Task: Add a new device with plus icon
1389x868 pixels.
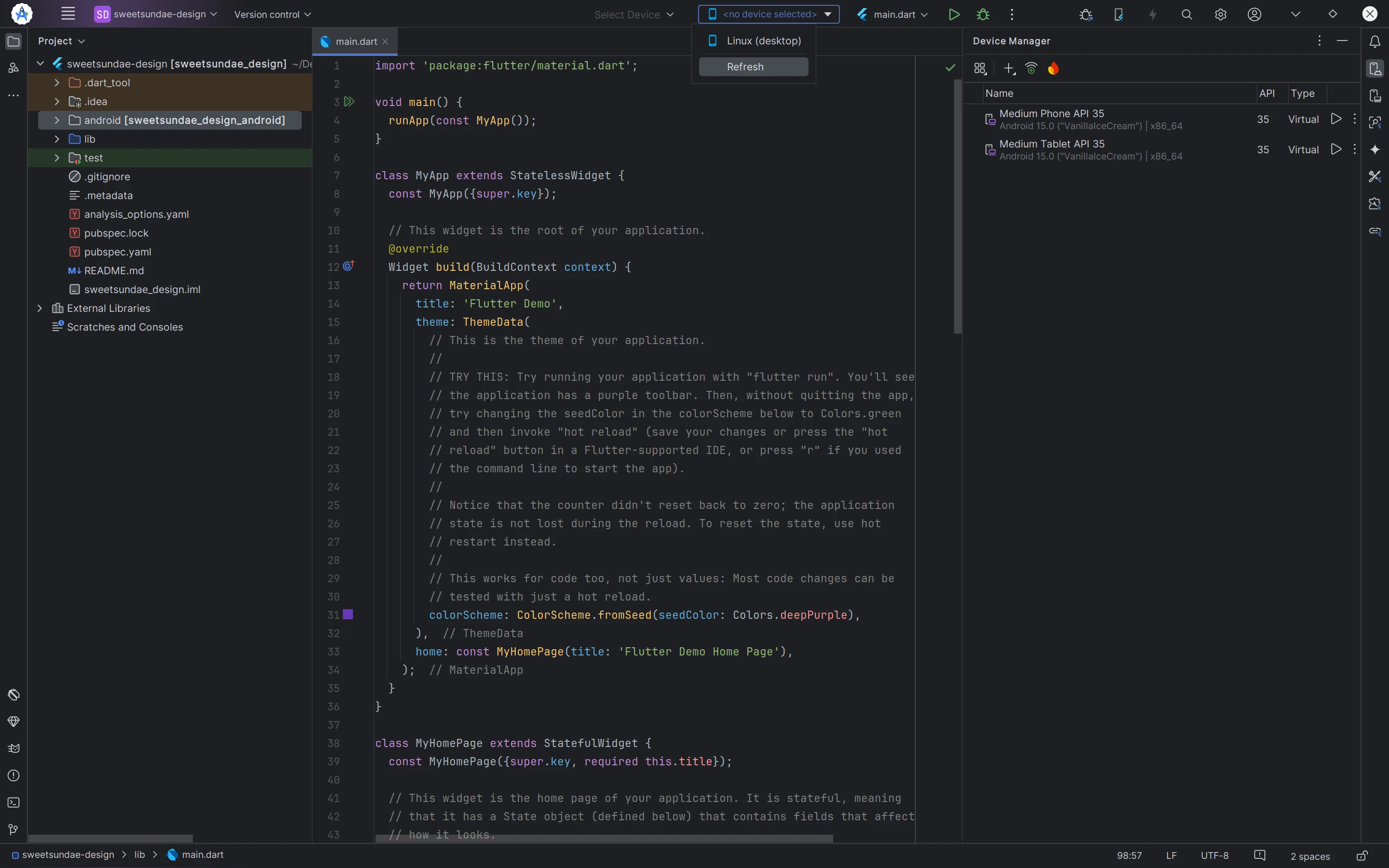Action: click(1009, 68)
